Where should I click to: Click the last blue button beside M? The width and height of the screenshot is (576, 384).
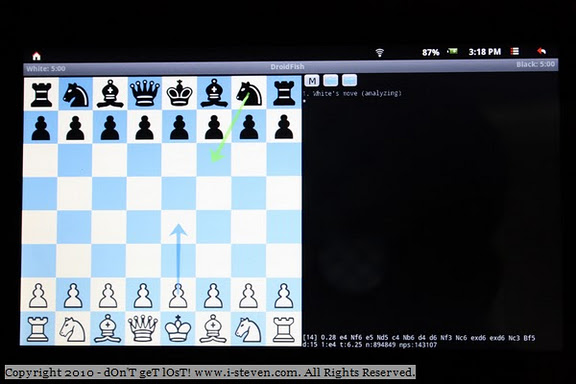point(349,80)
